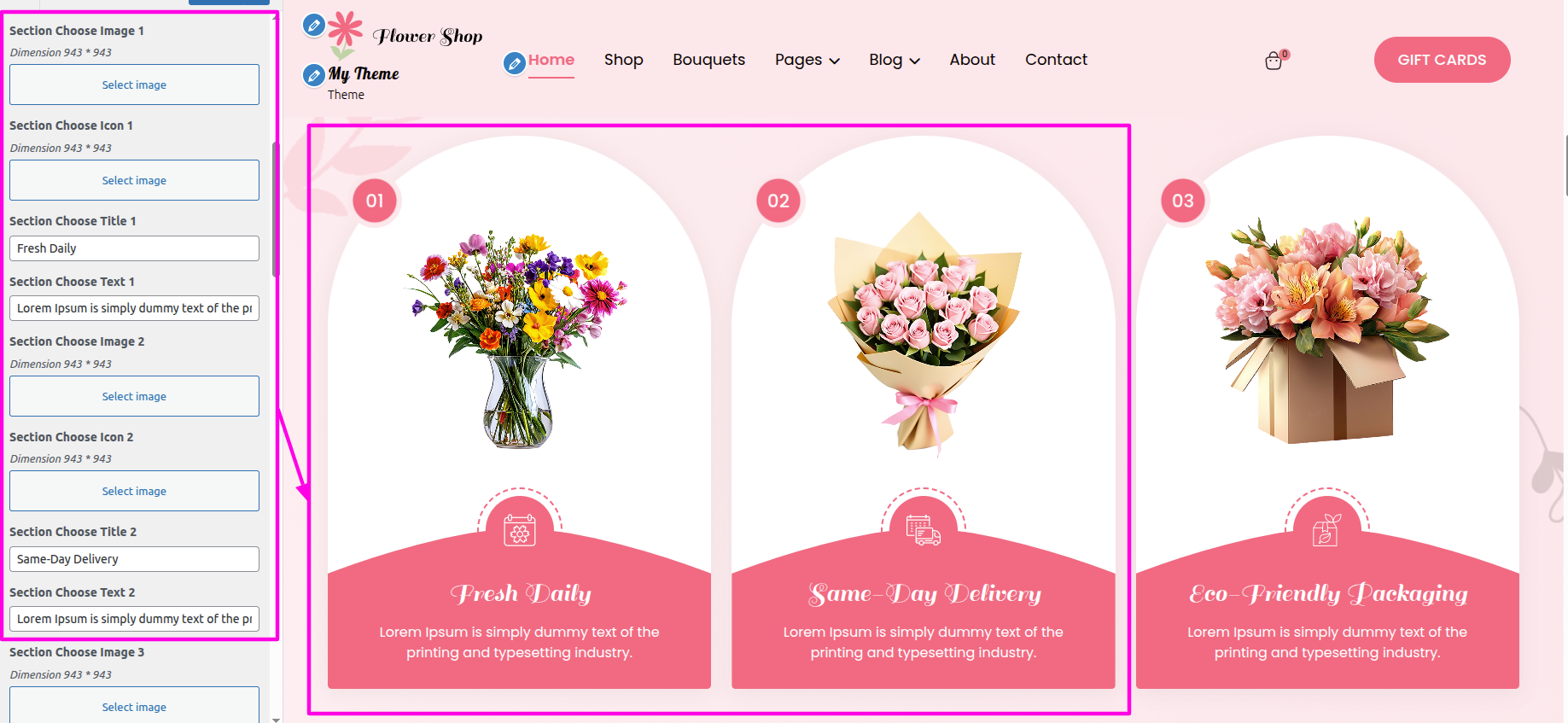Click the 03 number badge
This screenshot has height=723, width=1568.
coord(1182,201)
